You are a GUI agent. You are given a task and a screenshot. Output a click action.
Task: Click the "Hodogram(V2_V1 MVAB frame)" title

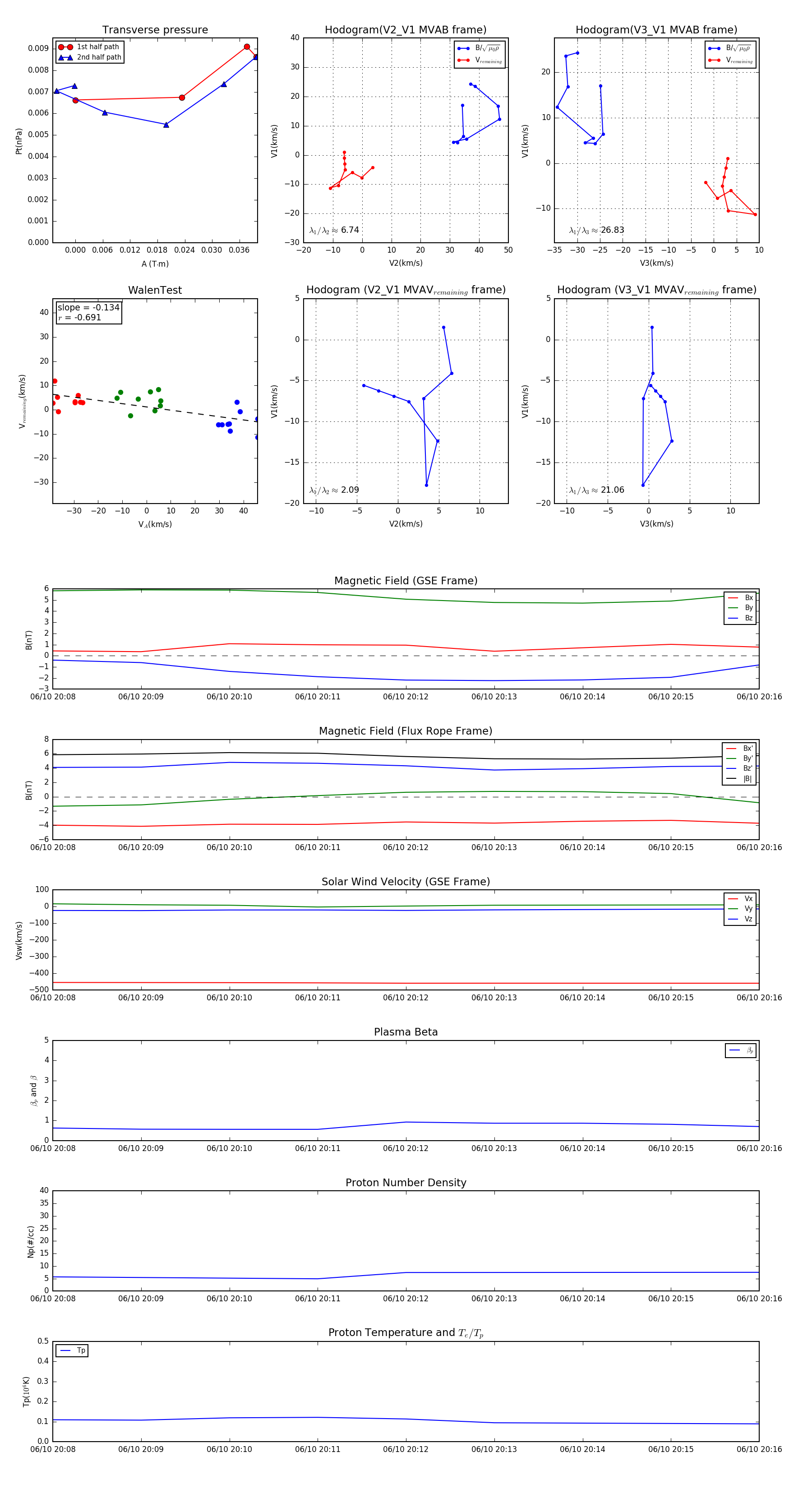(405, 29)
